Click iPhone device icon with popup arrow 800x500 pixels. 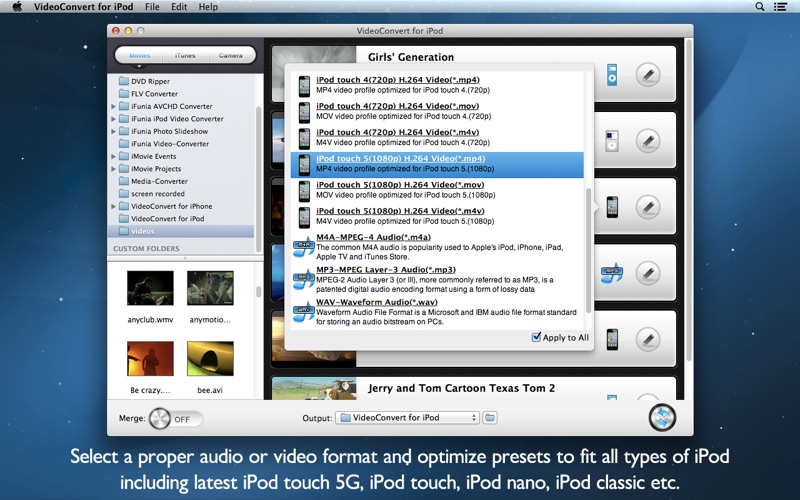pyautogui.click(x=612, y=207)
